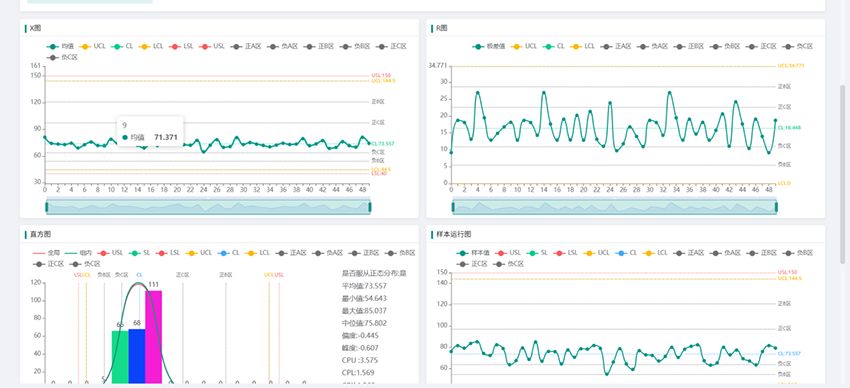
Task: Toggle 正A区 in the R图 legend
Action: [616, 47]
